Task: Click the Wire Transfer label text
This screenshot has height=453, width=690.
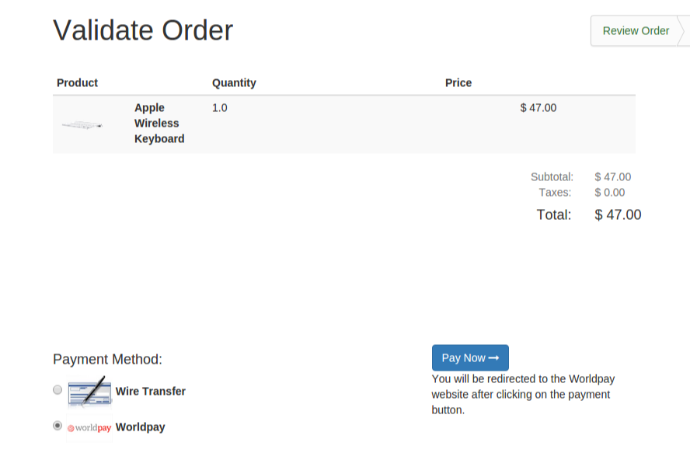Action: [x=150, y=391]
